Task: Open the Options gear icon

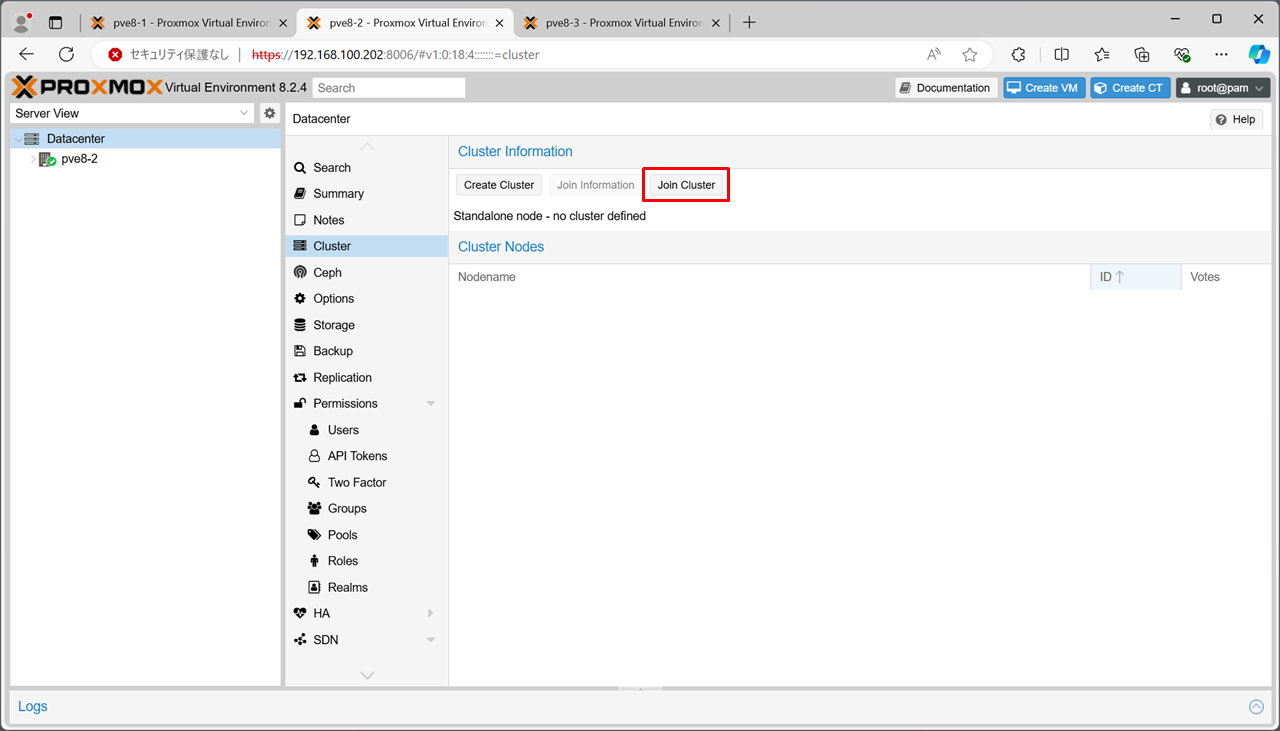Action: pyautogui.click(x=300, y=299)
